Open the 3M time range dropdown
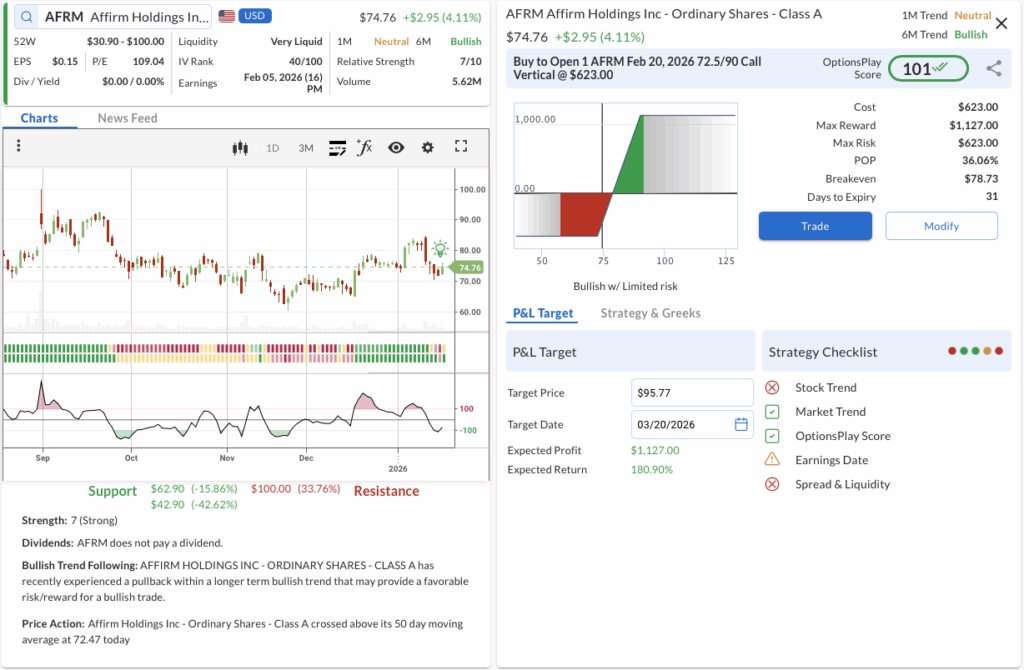This screenshot has width=1024, height=670. [305, 148]
